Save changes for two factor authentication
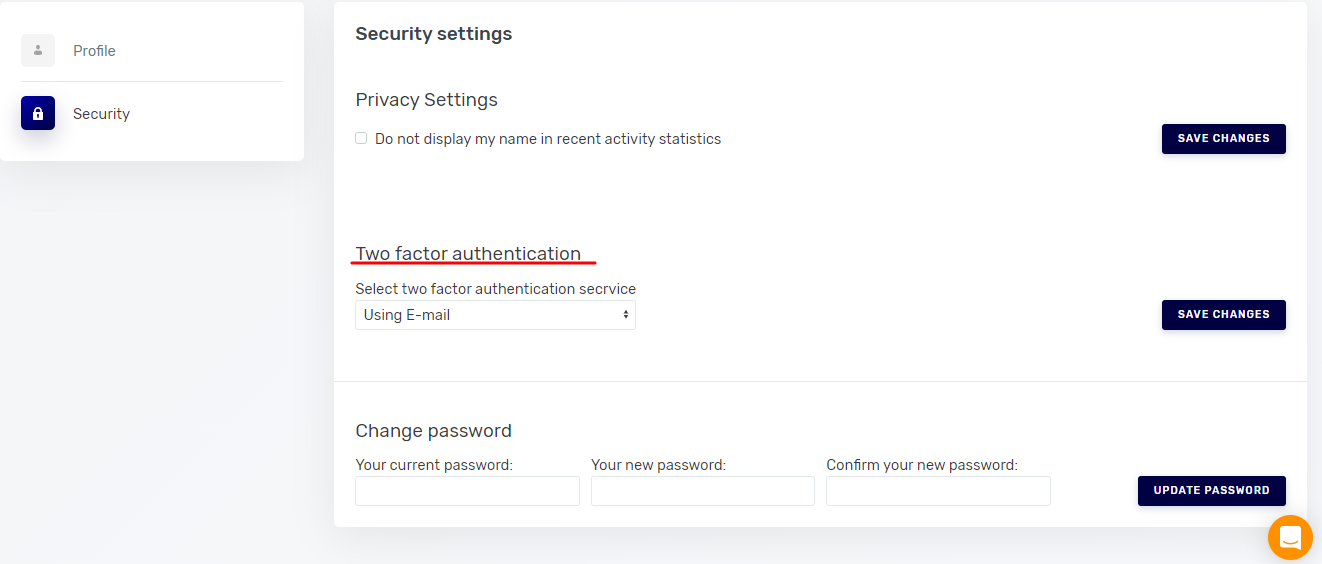 [1223, 315]
